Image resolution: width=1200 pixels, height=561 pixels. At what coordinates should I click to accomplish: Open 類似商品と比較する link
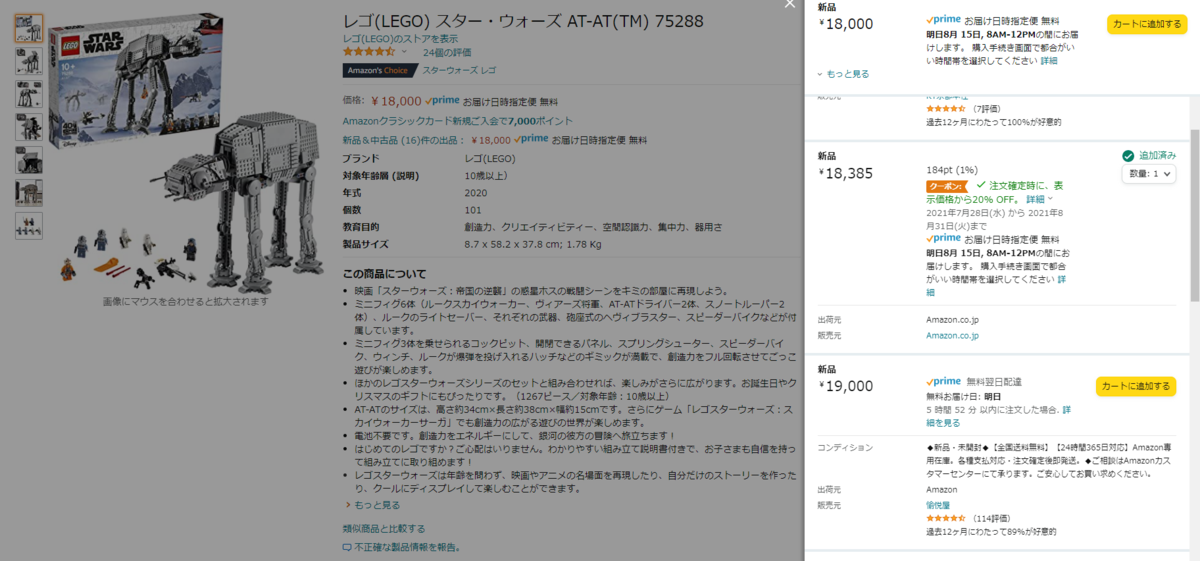point(384,528)
